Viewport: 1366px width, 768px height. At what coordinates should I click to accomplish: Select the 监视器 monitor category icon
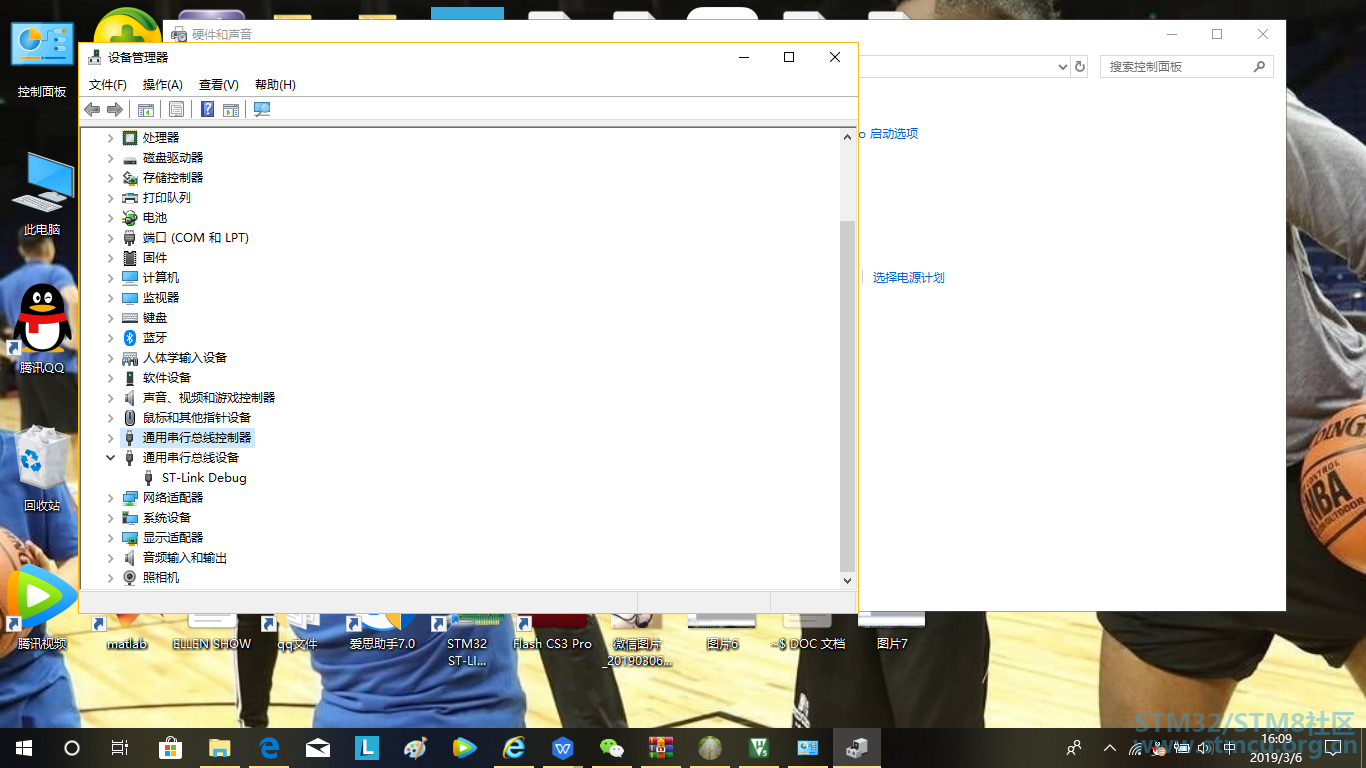coord(129,298)
